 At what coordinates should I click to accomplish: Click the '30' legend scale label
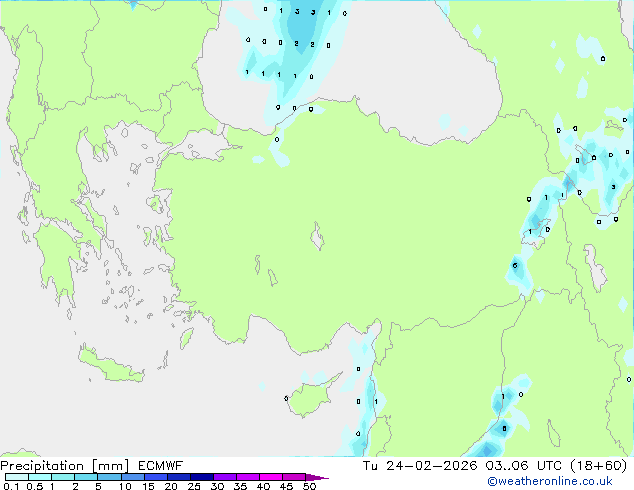217,486
